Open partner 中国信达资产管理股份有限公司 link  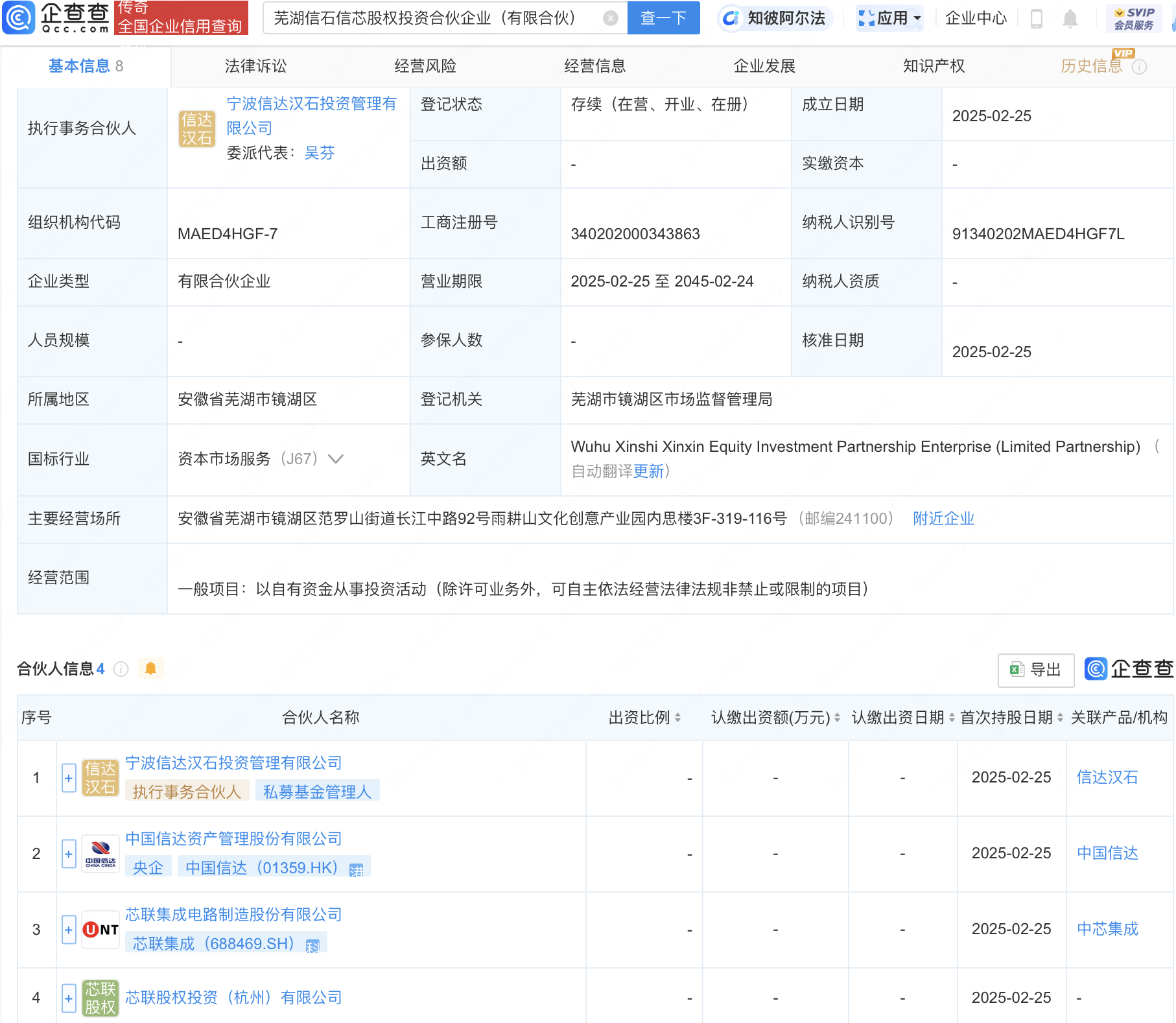pyautogui.click(x=233, y=839)
